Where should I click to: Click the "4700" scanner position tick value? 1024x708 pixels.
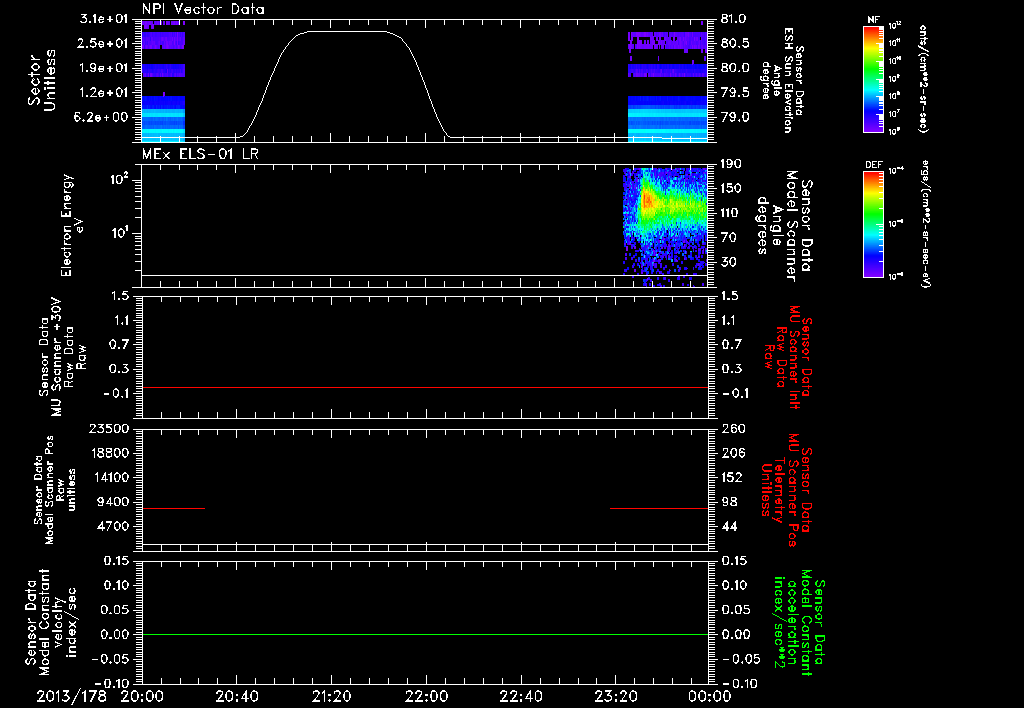click(112, 526)
